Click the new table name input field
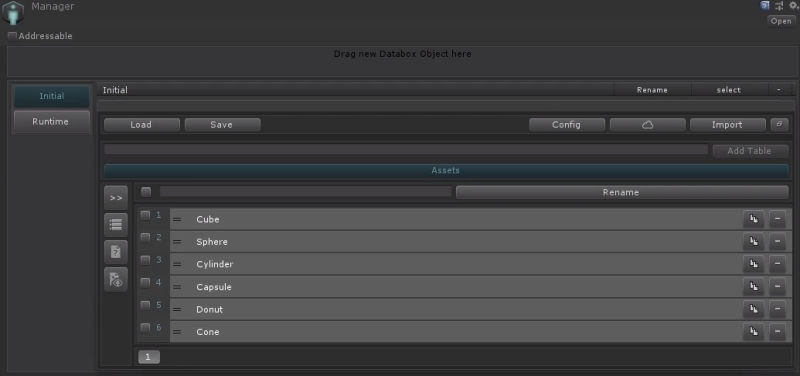Viewport: 800px width, 376px height. point(406,149)
